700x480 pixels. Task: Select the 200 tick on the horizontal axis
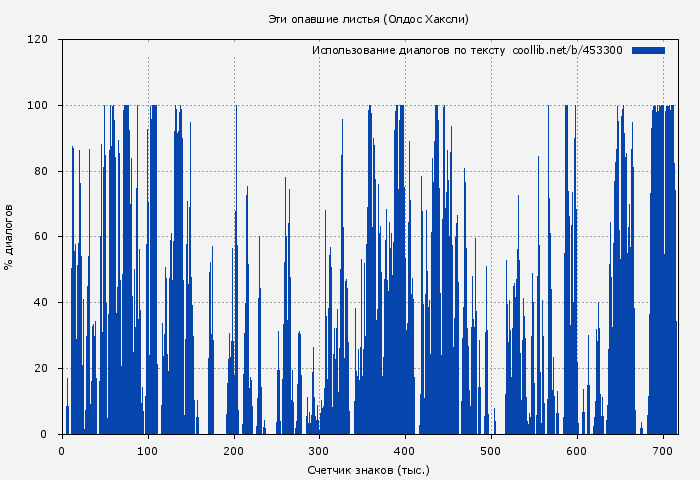click(x=234, y=451)
